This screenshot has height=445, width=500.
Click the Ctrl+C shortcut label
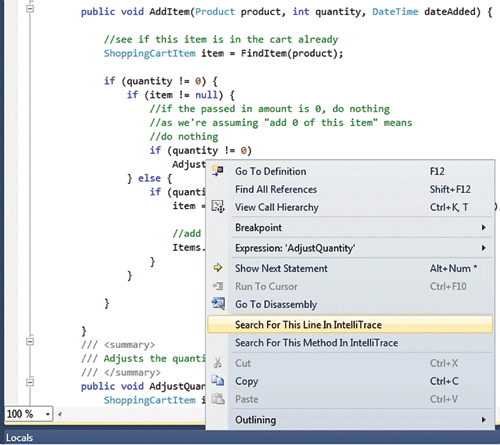click(x=444, y=381)
